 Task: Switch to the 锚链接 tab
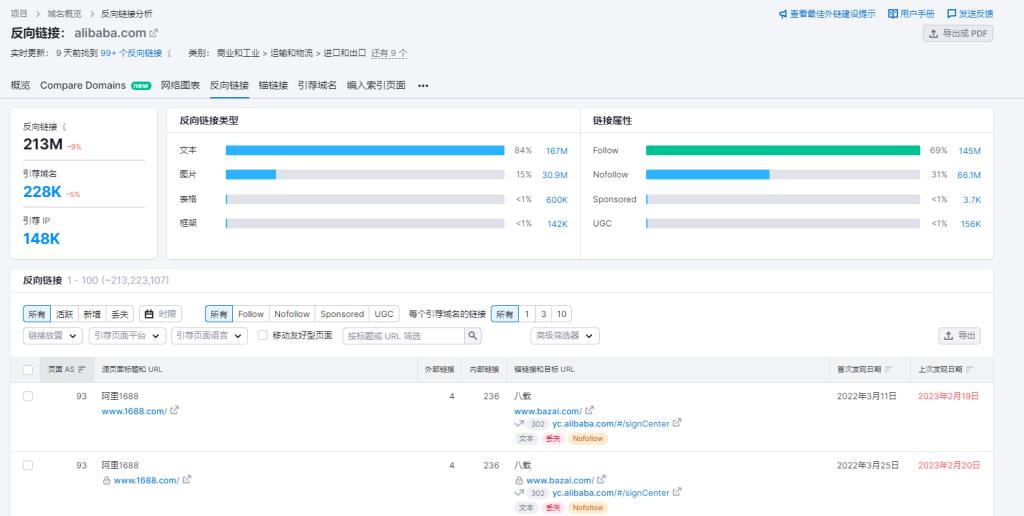tap(273, 86)
